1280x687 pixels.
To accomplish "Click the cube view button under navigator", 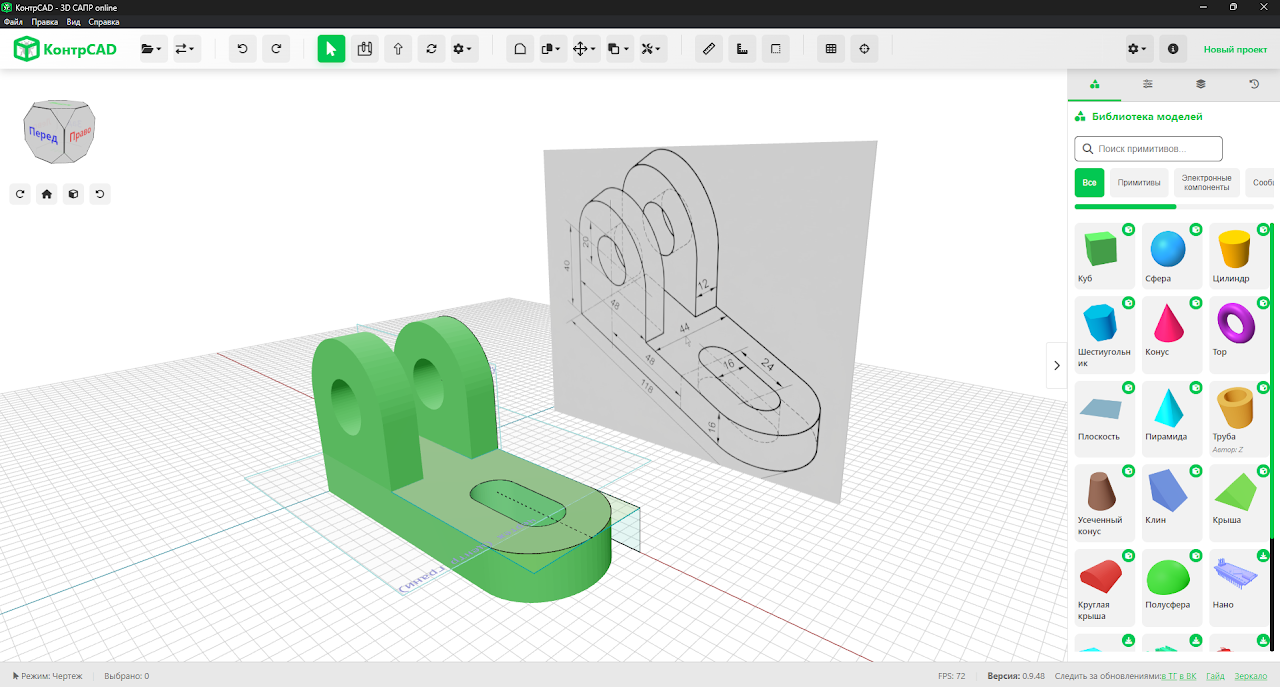I will click(73, 194).
